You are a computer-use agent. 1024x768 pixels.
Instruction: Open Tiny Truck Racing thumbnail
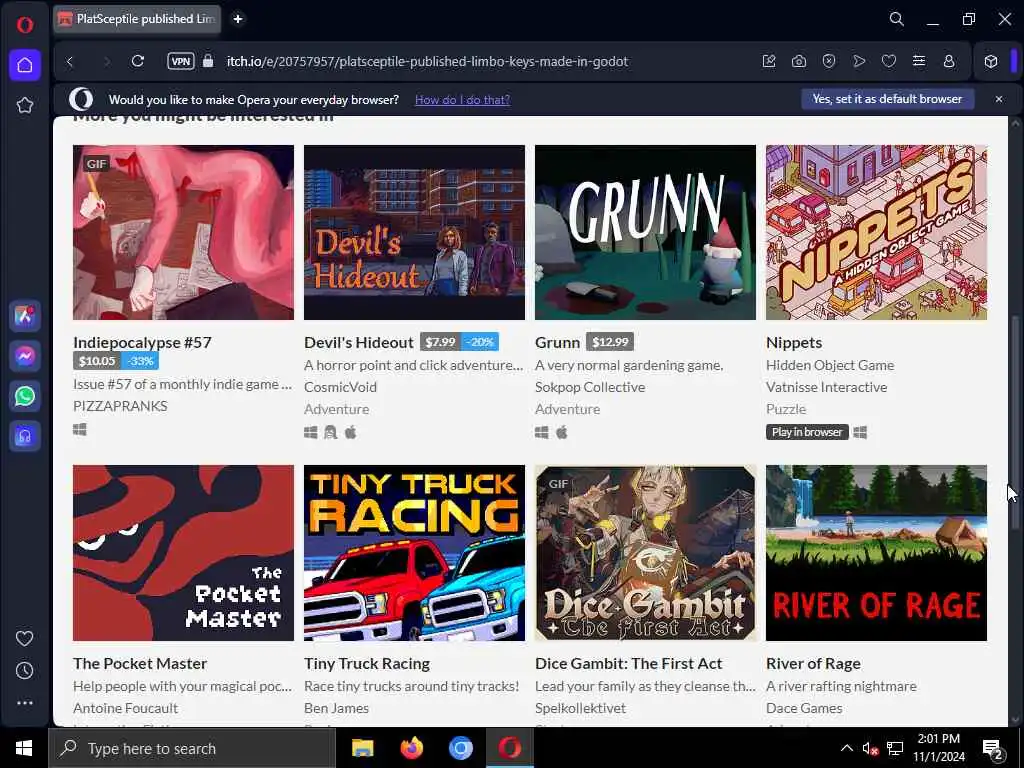point(414,553)
